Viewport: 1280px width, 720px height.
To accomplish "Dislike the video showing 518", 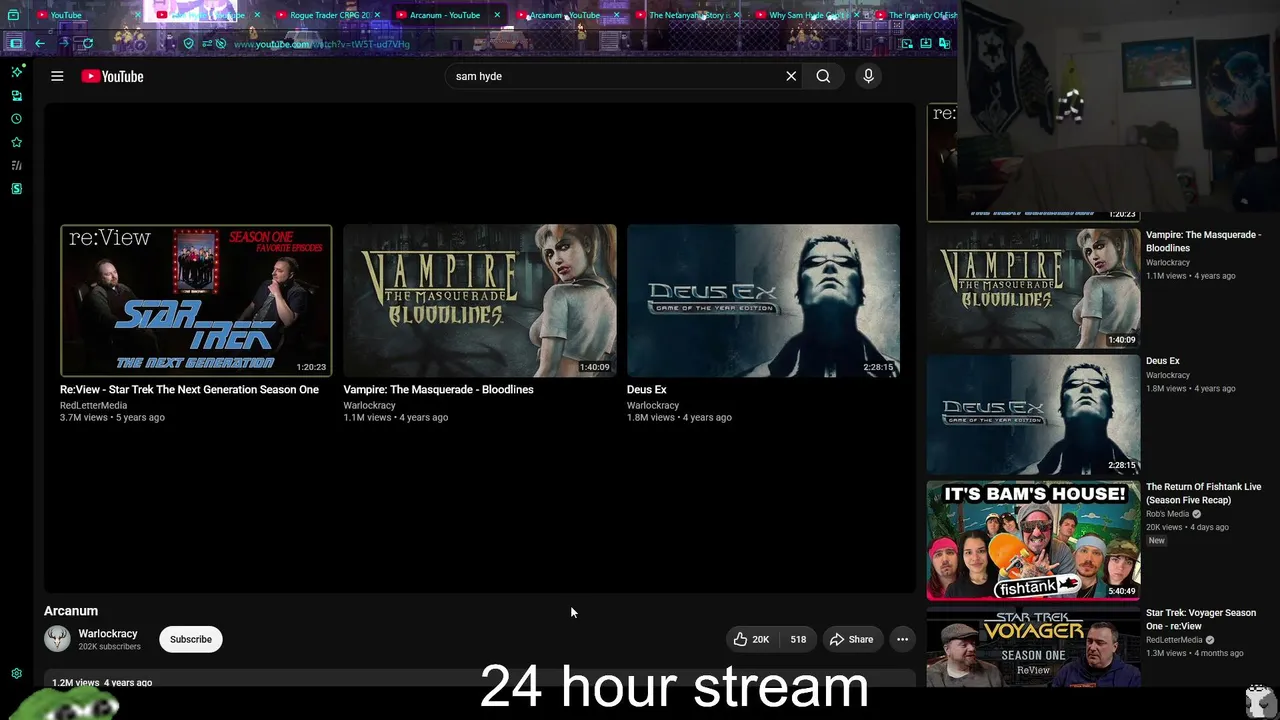I will point(798,639).
